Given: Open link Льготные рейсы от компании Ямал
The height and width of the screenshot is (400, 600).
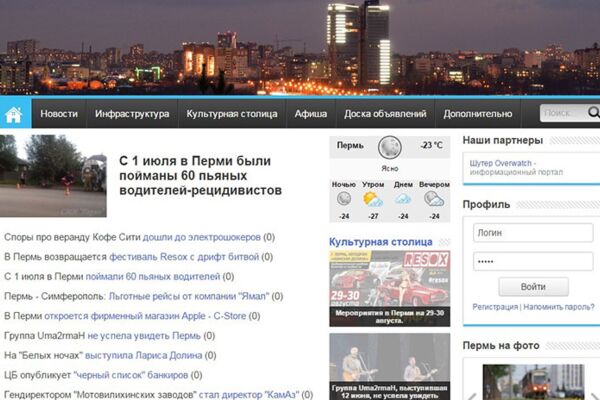Looking at the screenshot, I should point(189,296).
